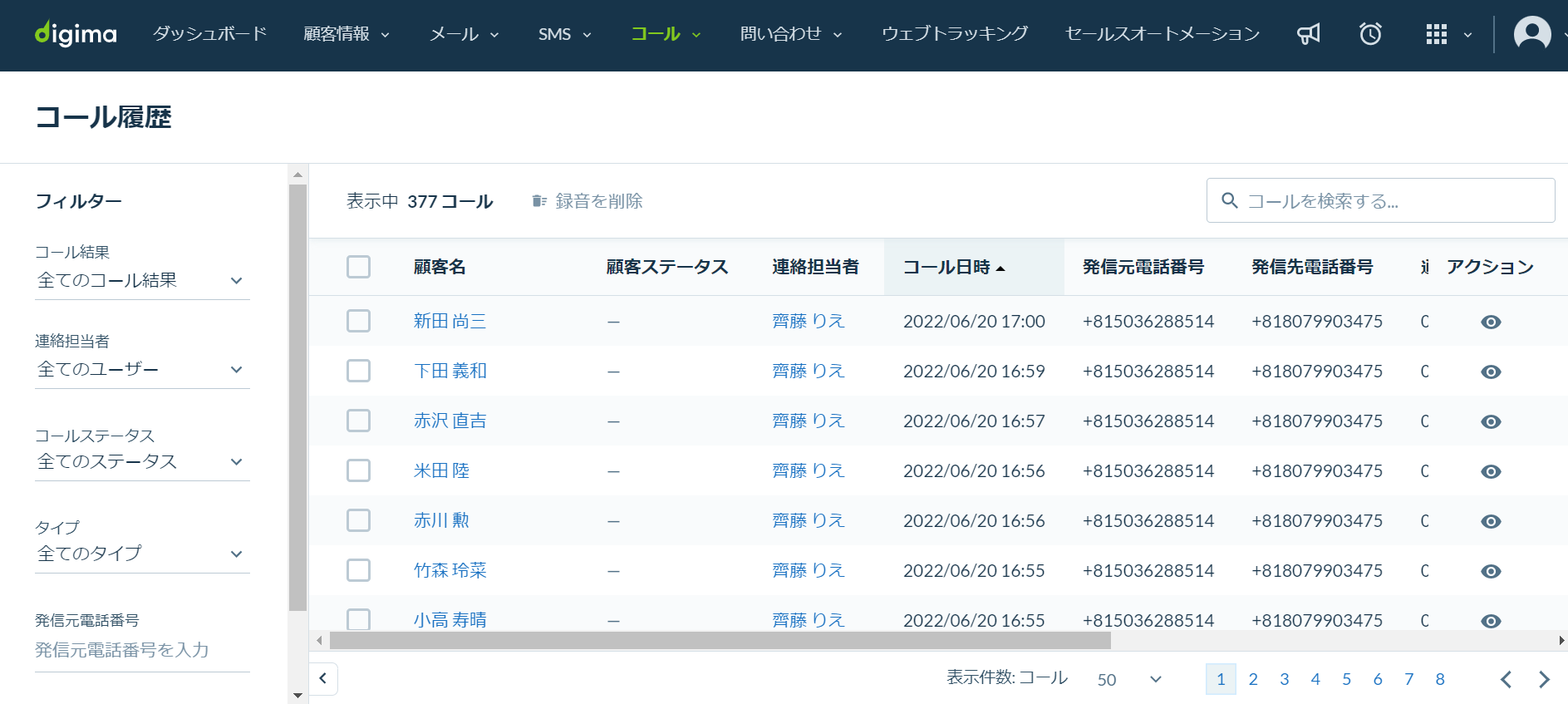The image size is (1568, 704).
Task: Open the 全てのステータス dropdown
Action: coord(142,462)
